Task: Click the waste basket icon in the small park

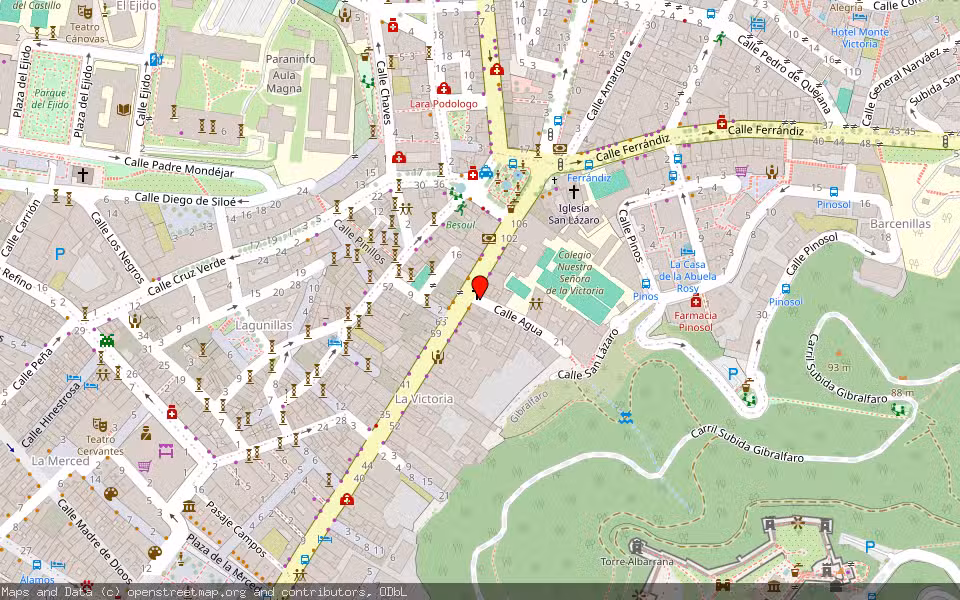Action: [x=510, y=208]
